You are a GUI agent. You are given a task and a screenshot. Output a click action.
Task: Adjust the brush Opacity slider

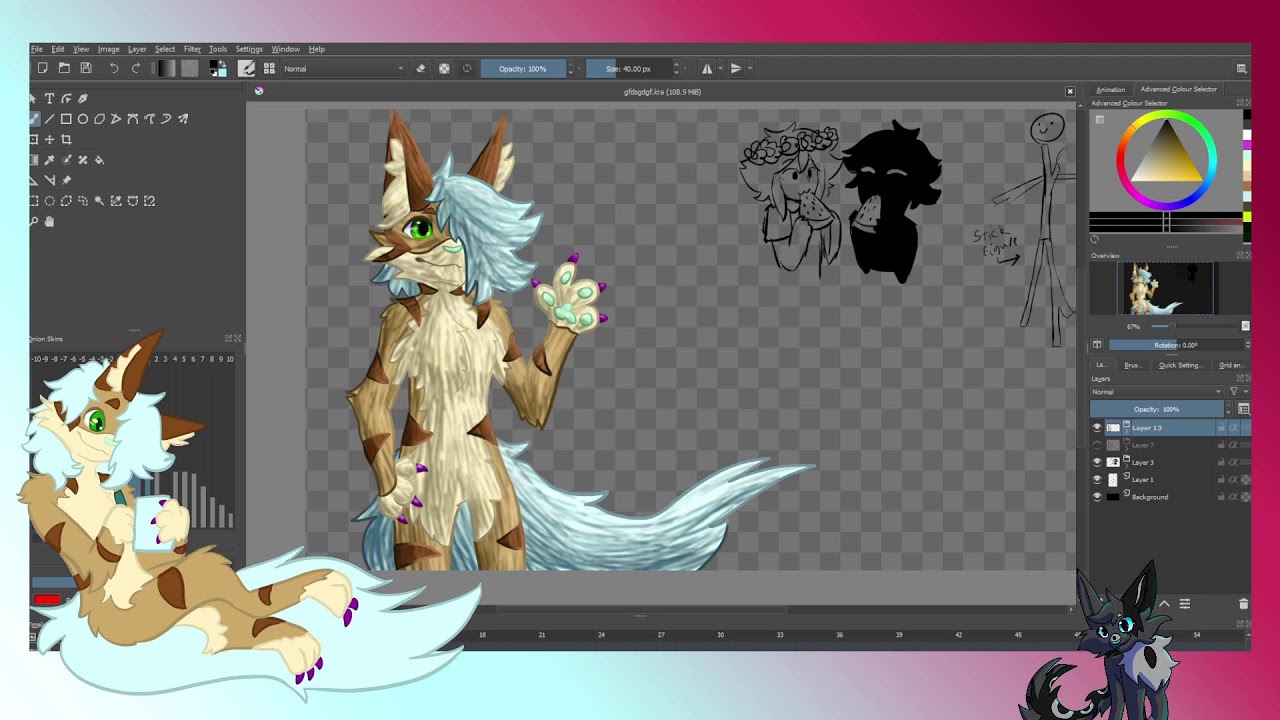[523, 69]
